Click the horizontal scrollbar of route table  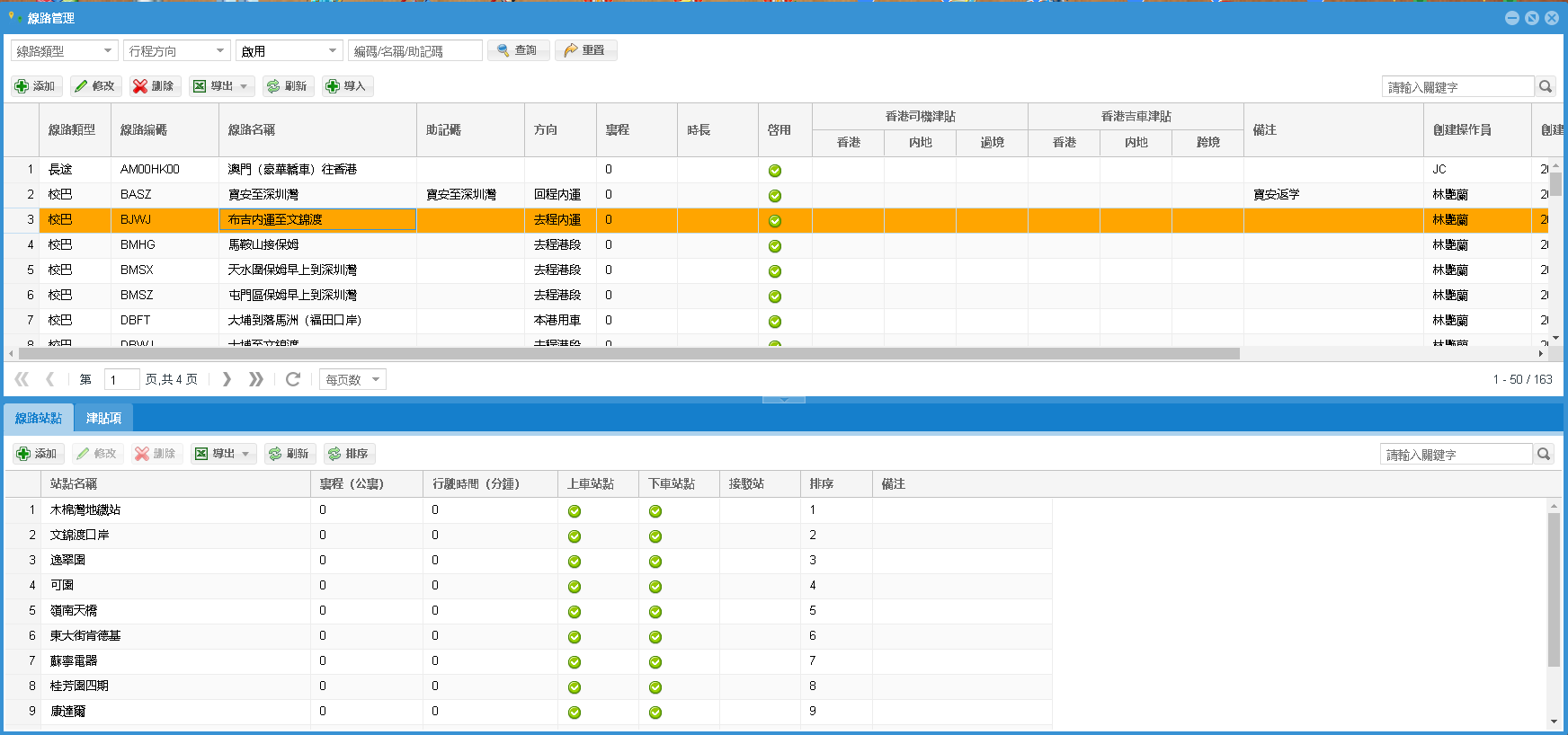coord(629,354)
